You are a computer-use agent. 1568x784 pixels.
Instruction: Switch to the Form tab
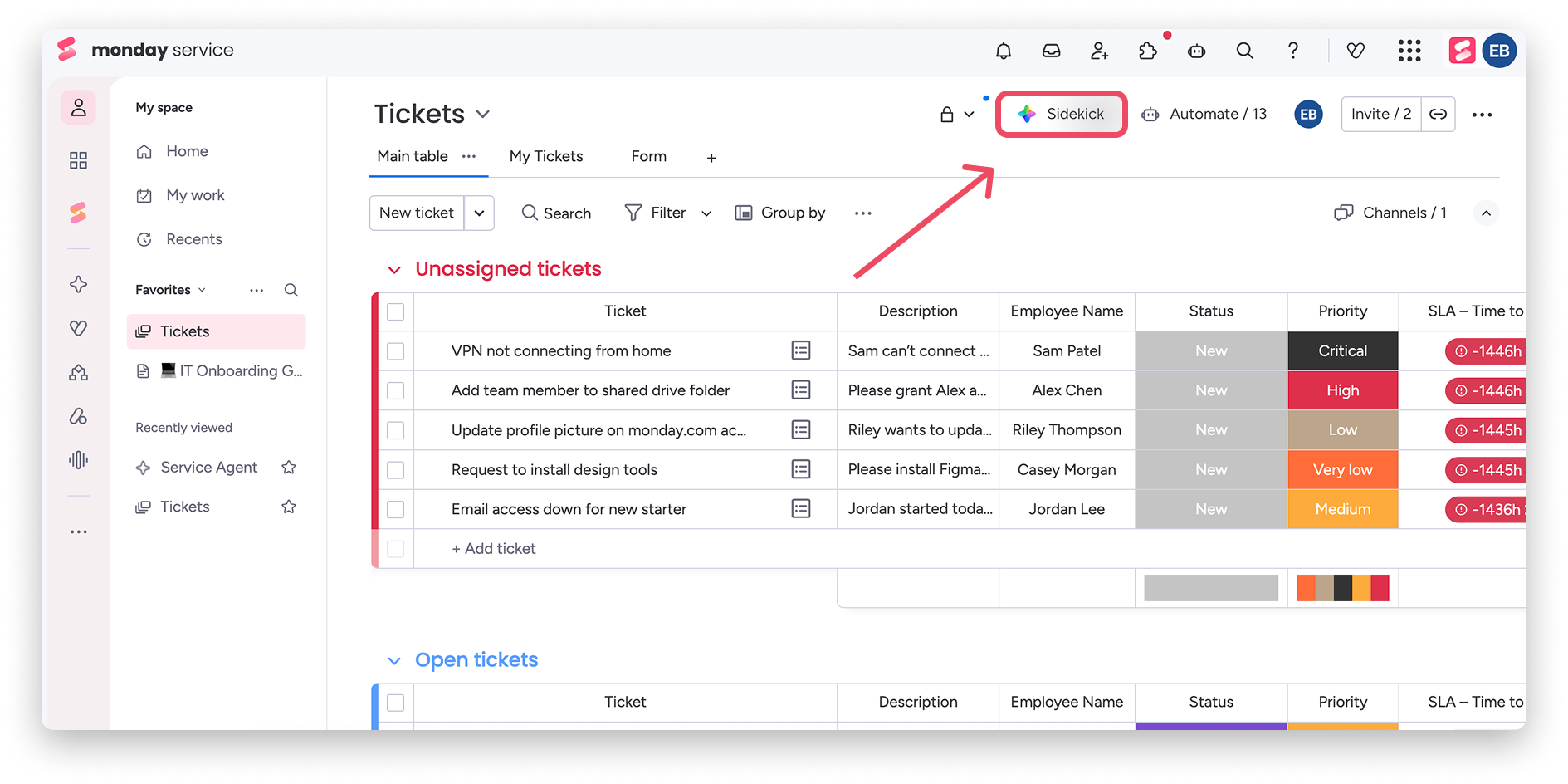(x=649, y=156)
